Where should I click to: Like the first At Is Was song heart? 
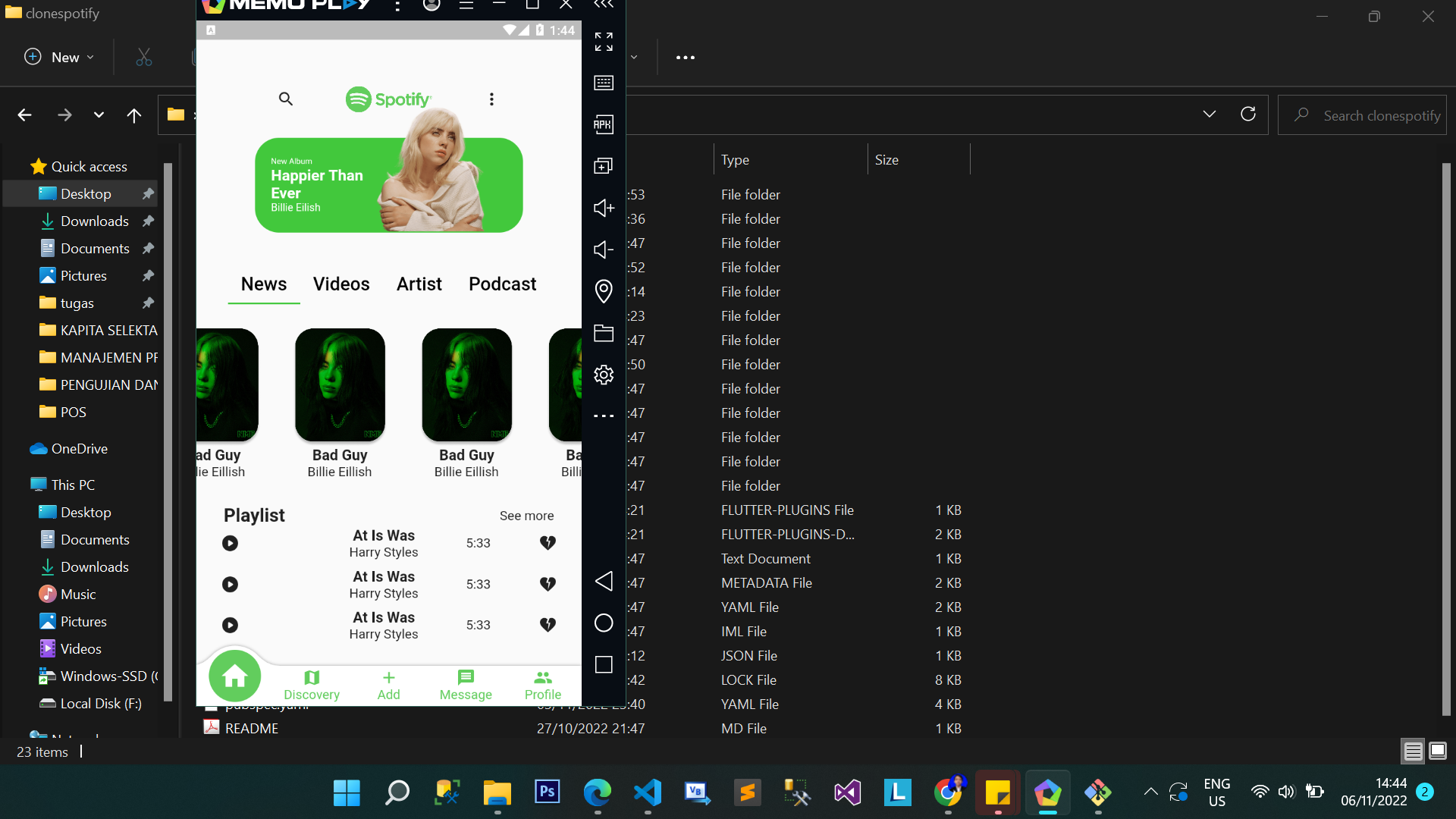548,542
